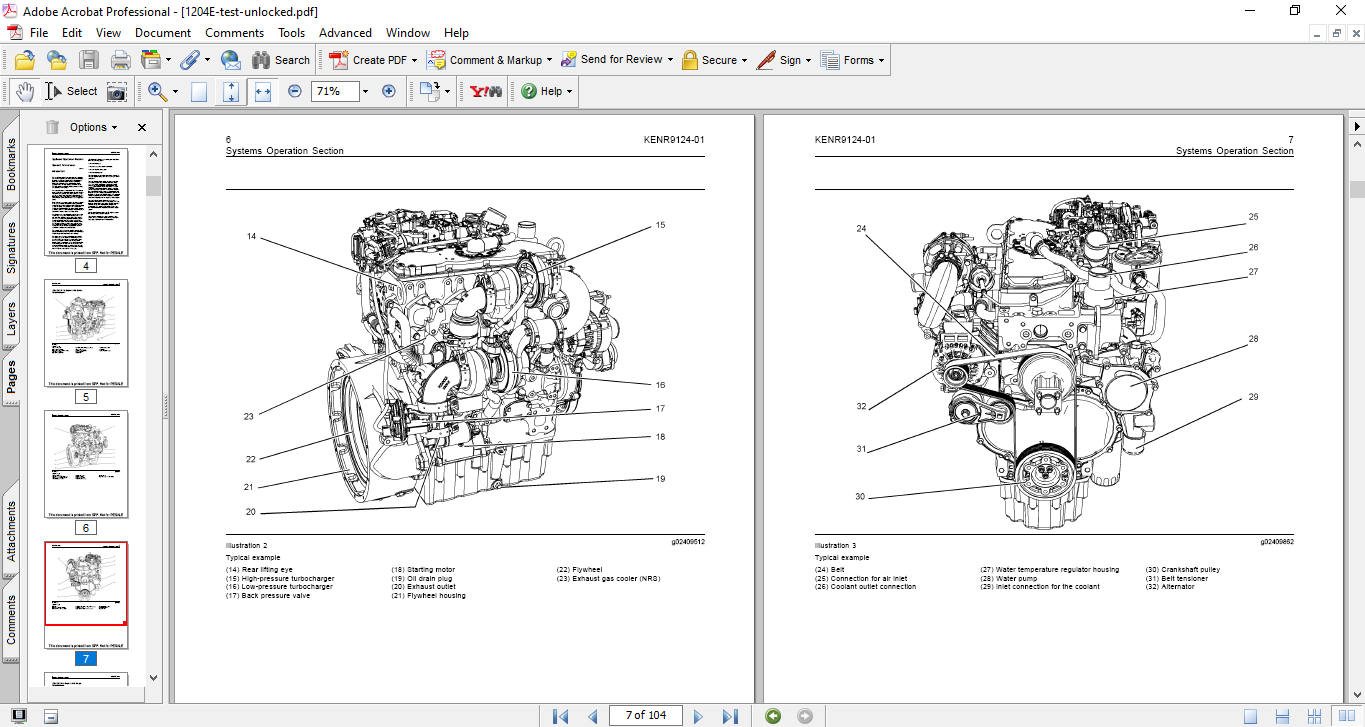The width and height of the screenshot is (1365, 727).
Task: Click the Print icon
Action: [x=120, y=59]
